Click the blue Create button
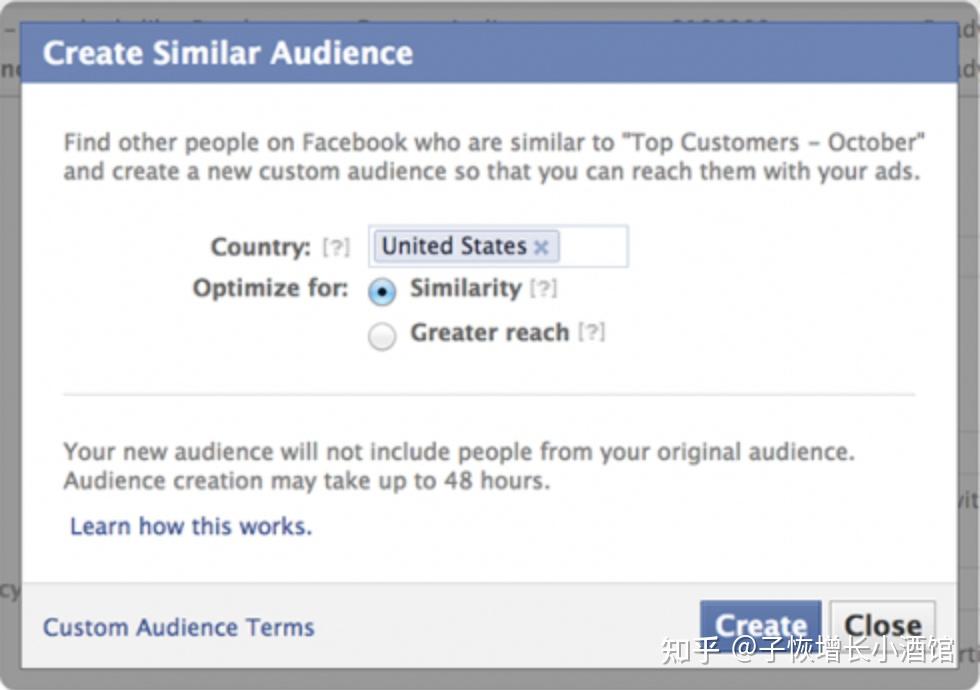 coord(761,626)
